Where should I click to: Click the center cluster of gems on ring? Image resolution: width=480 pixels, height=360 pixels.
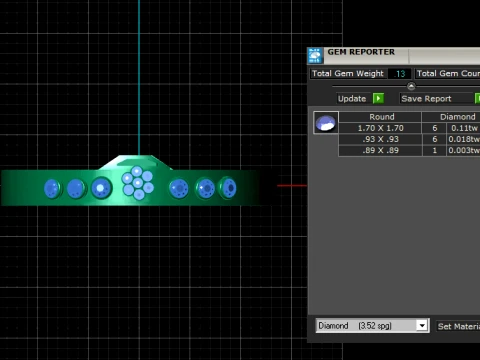click(x=137, y=183)
